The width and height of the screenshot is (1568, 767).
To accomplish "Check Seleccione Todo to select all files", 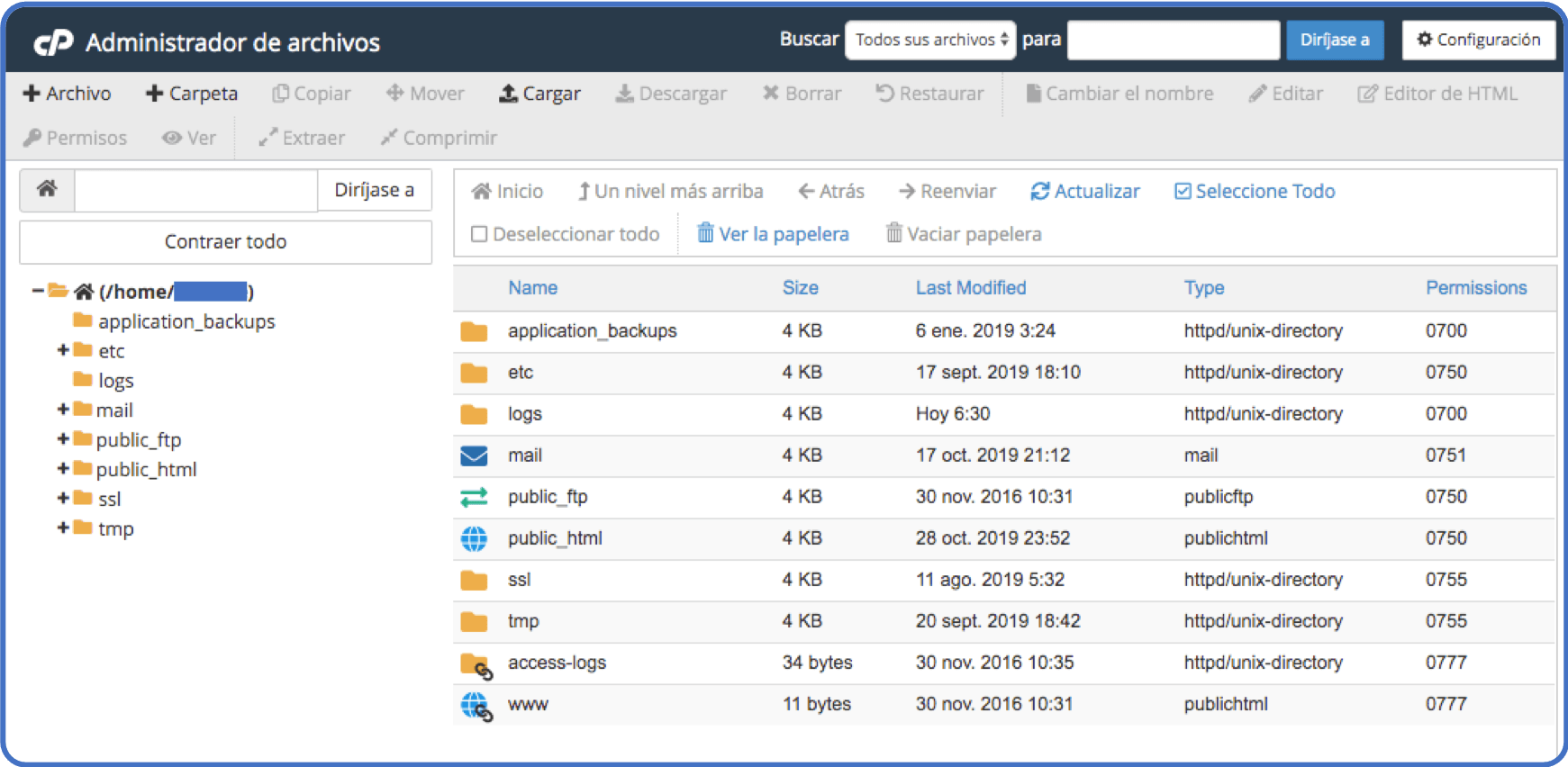I will tap(1255, 191).
